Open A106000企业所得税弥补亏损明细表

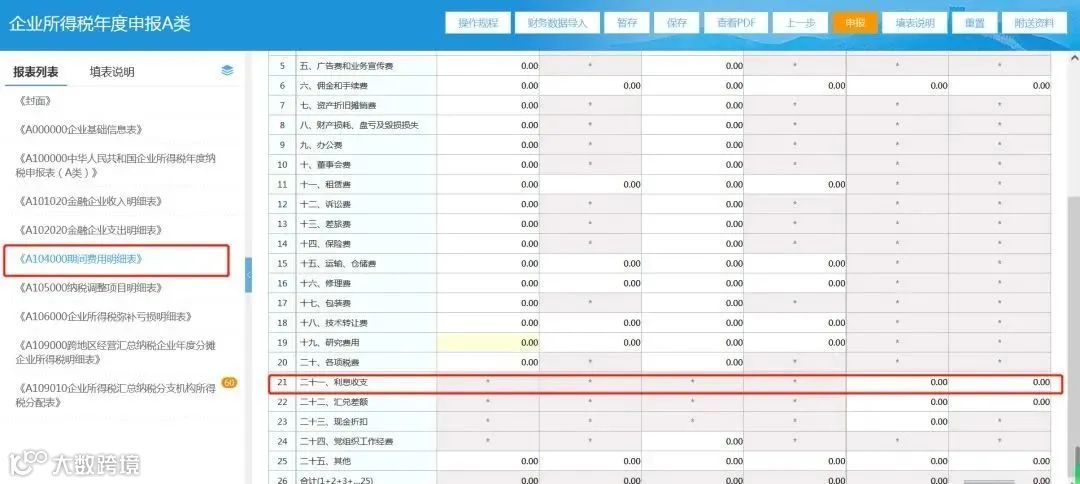point(103,317)
